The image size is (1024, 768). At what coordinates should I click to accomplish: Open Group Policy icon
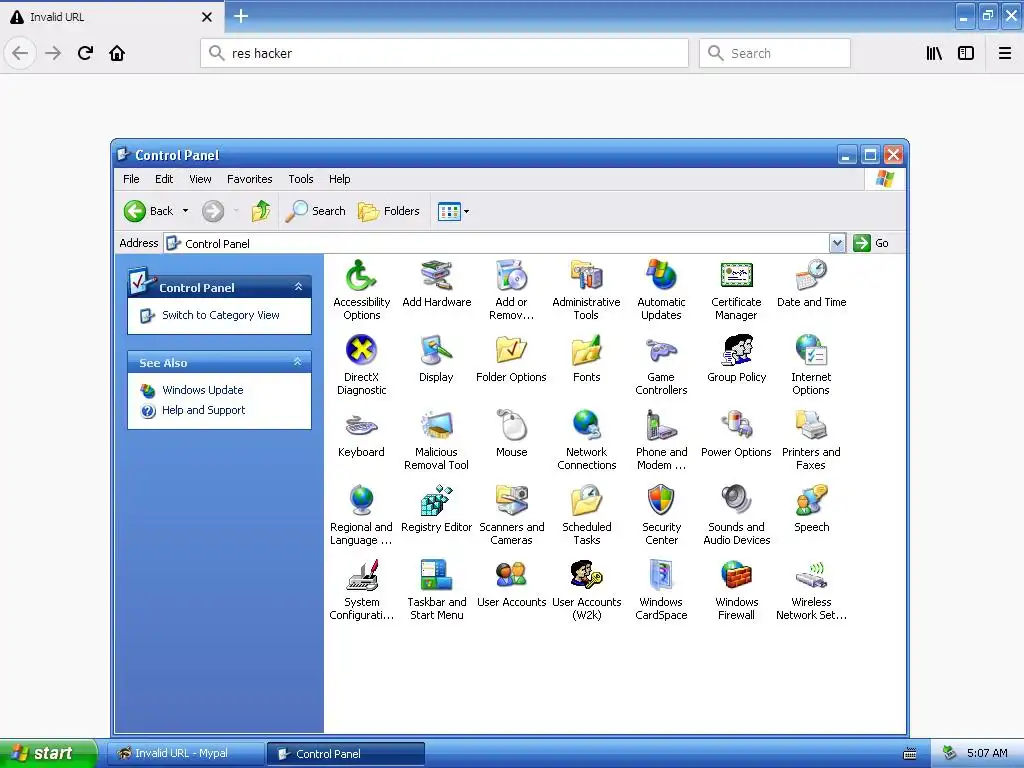736,359
